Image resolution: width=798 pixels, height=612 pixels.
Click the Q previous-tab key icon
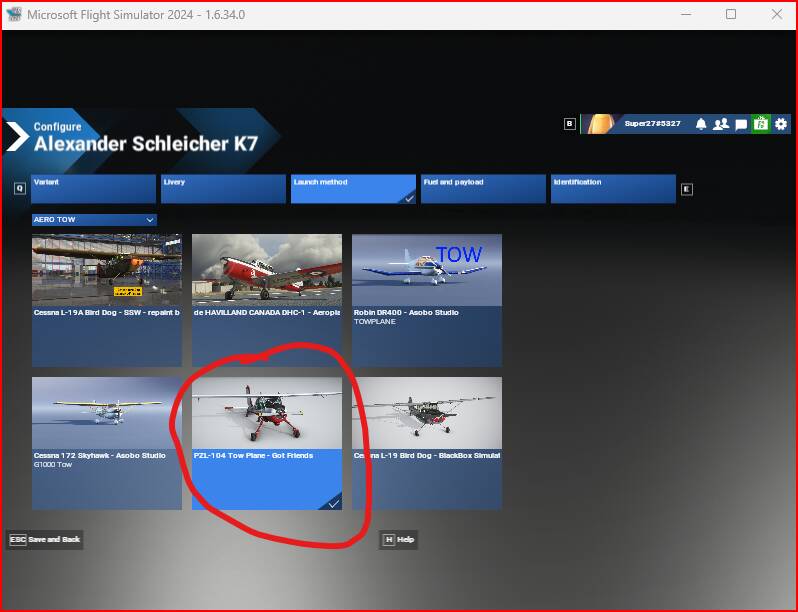pos(20,189)
